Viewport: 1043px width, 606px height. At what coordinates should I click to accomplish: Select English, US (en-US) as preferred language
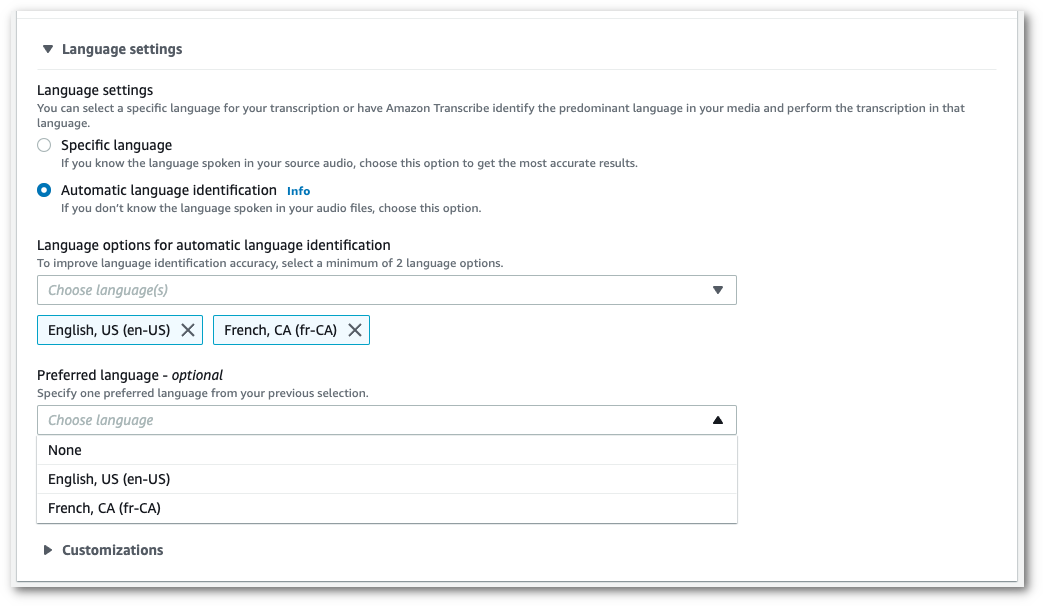click(110, 479)
